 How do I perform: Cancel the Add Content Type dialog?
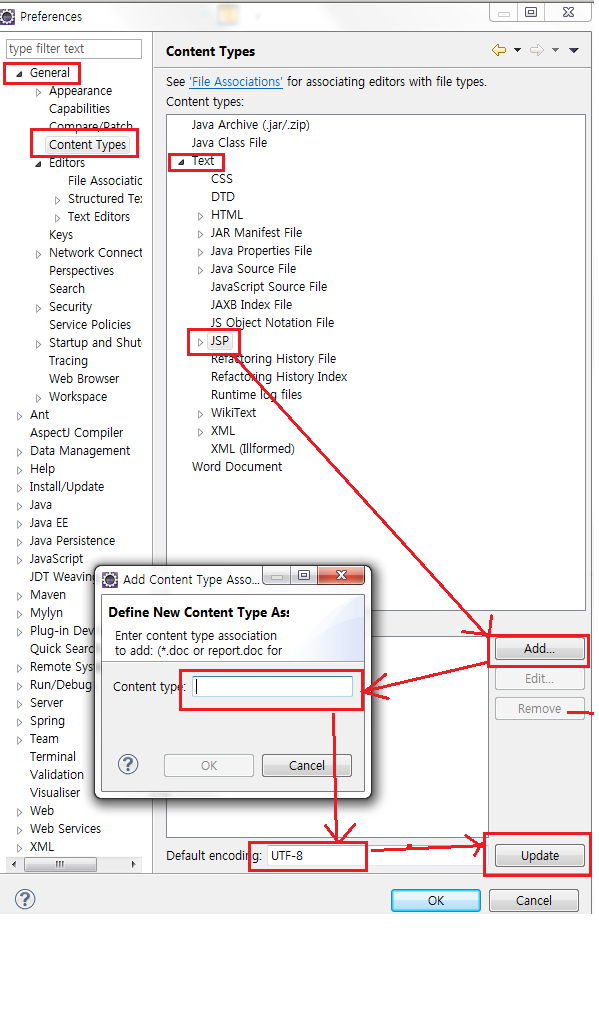coord(307,766)
